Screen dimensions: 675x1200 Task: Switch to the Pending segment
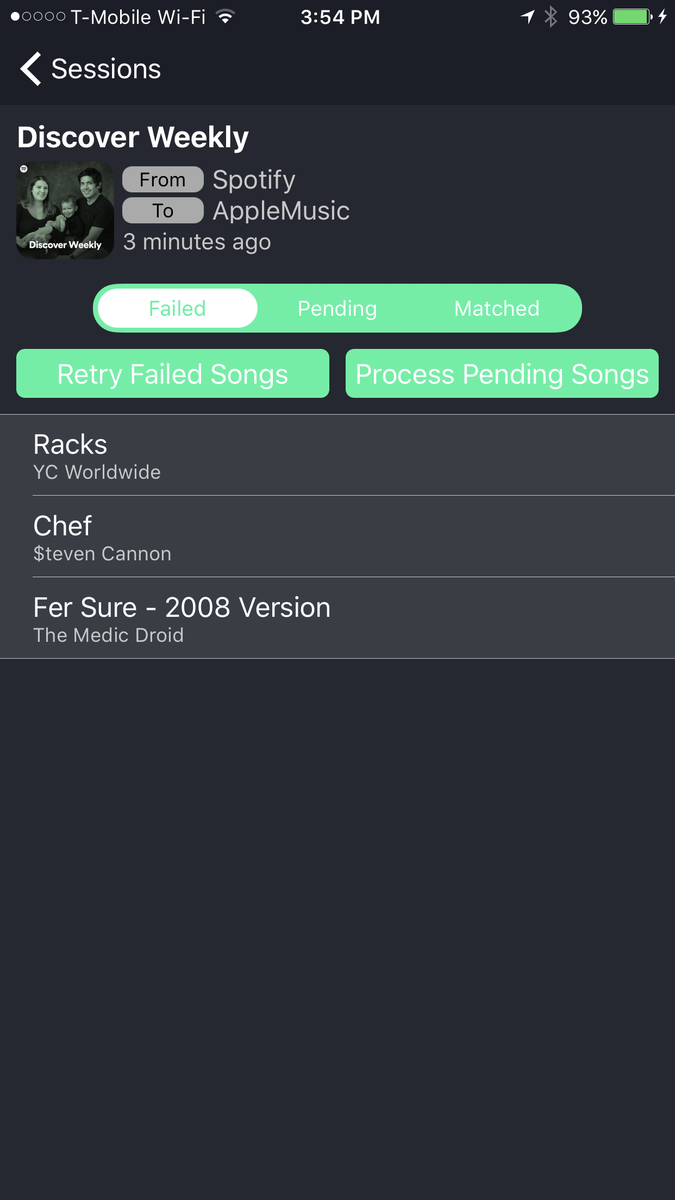[337, 308]
